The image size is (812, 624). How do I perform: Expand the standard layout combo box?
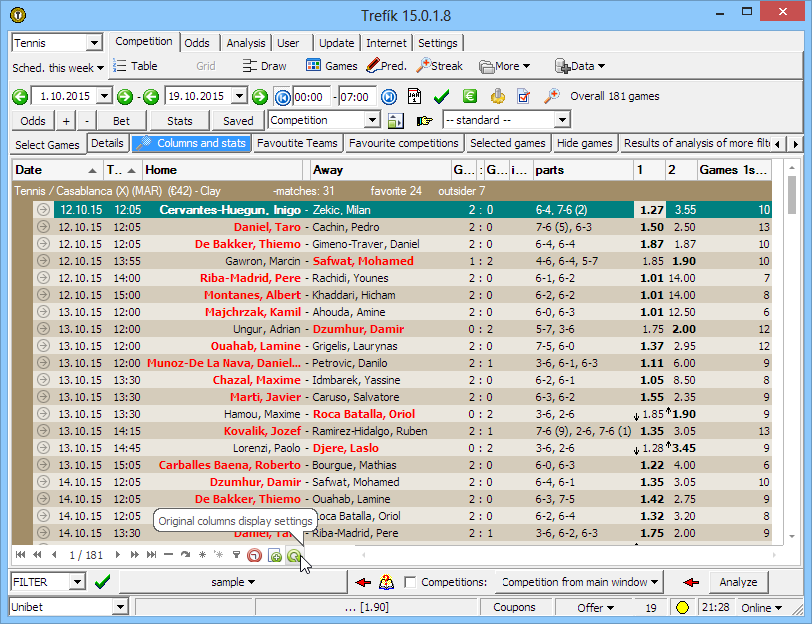point(561,121)
